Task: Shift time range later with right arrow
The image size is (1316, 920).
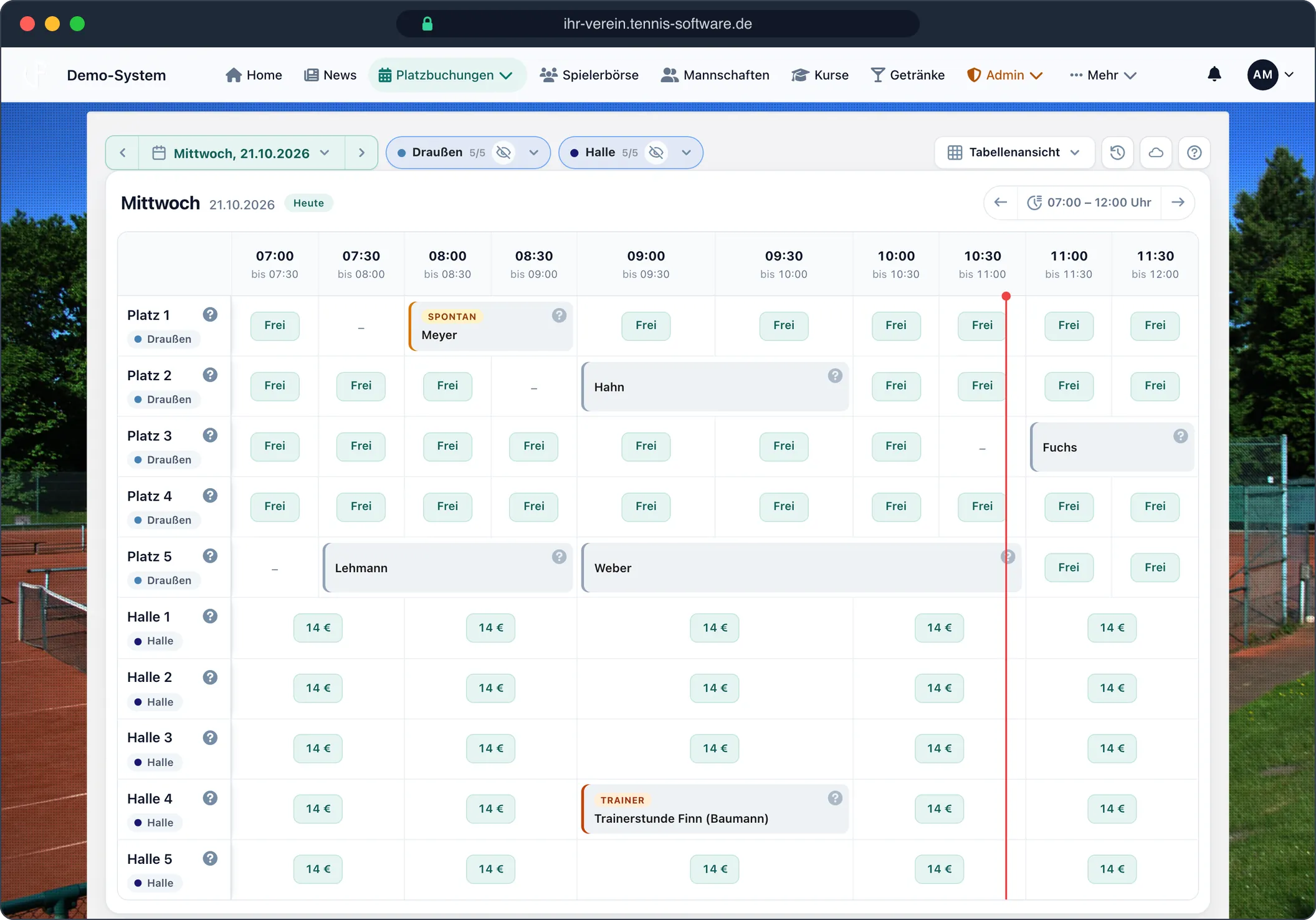Action: tap(1178, 203)
